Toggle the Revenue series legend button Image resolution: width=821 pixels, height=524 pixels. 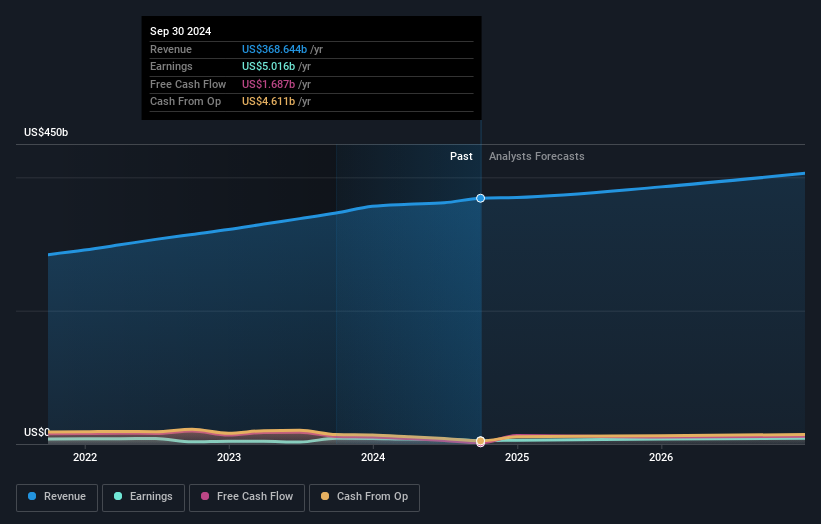[x=57, y=497]
